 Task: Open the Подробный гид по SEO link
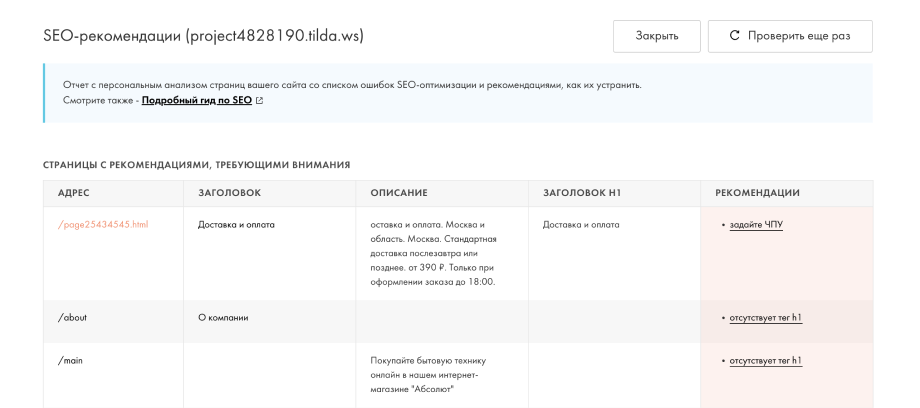196,101
